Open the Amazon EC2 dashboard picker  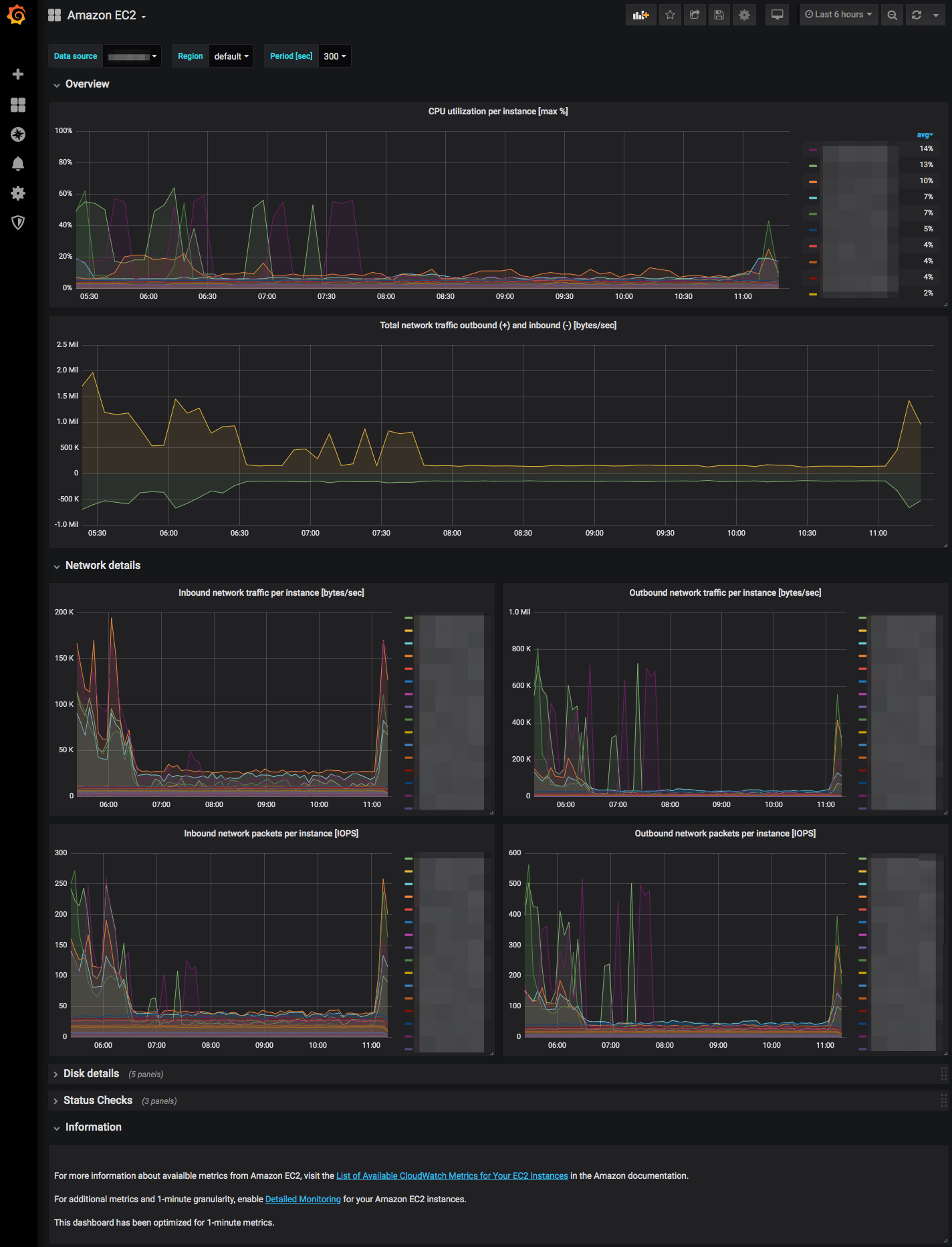coord(106,15)
